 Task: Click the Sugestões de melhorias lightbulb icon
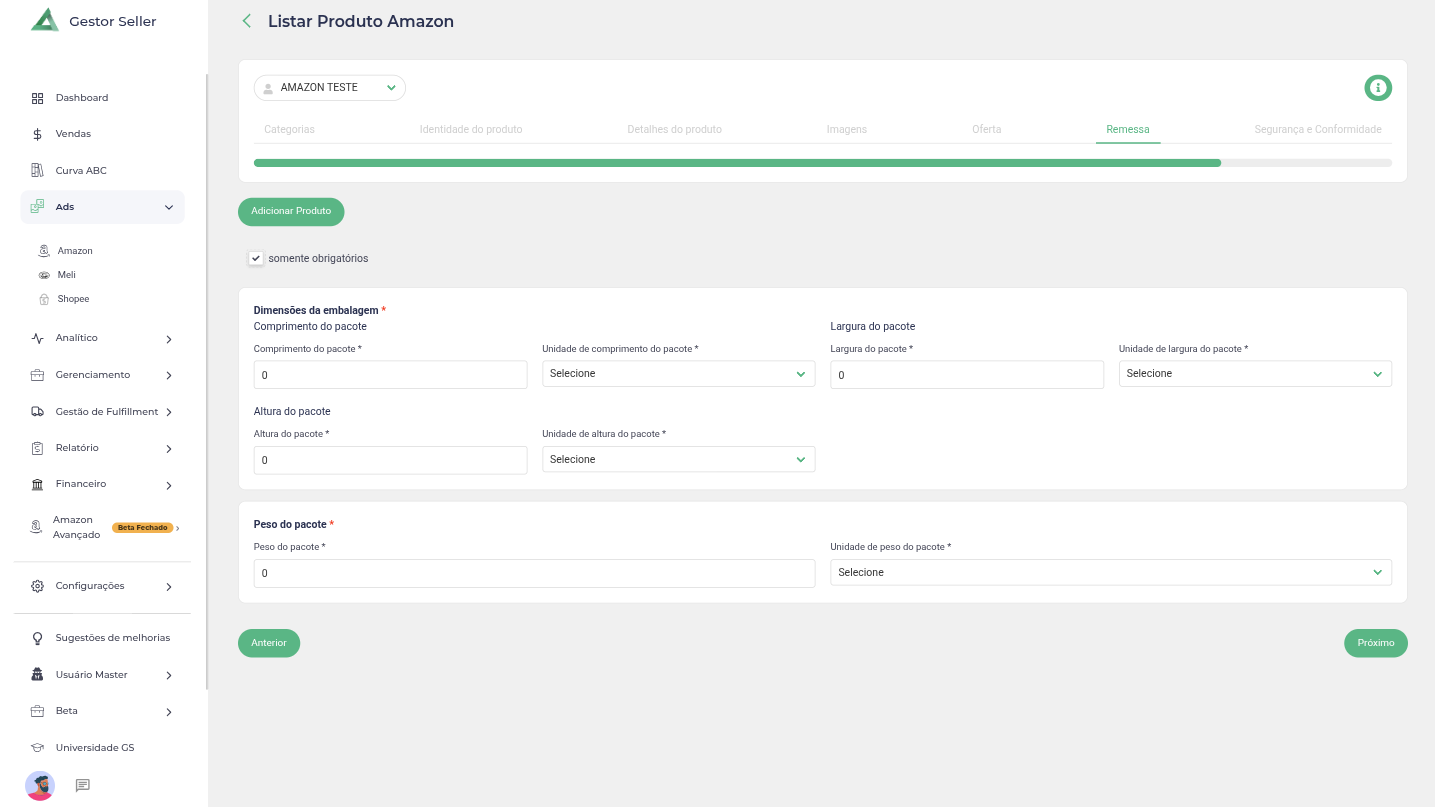[x=37, y=638]
